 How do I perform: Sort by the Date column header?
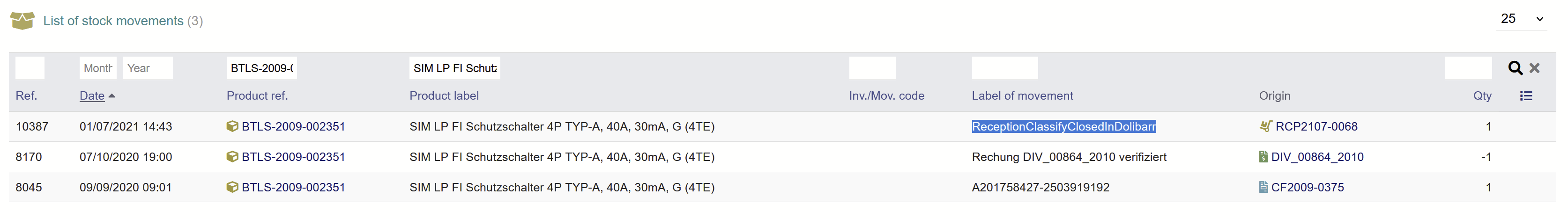(92, 95)
